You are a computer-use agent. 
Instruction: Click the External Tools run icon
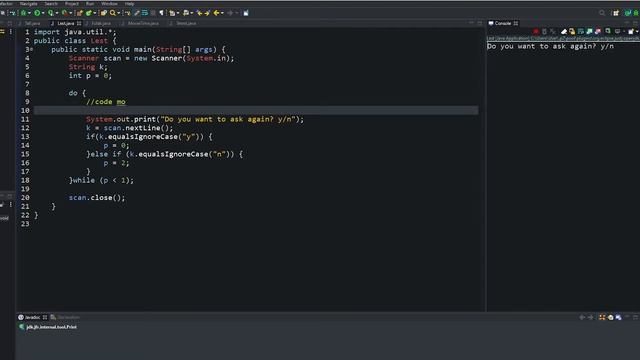(64, 13)
